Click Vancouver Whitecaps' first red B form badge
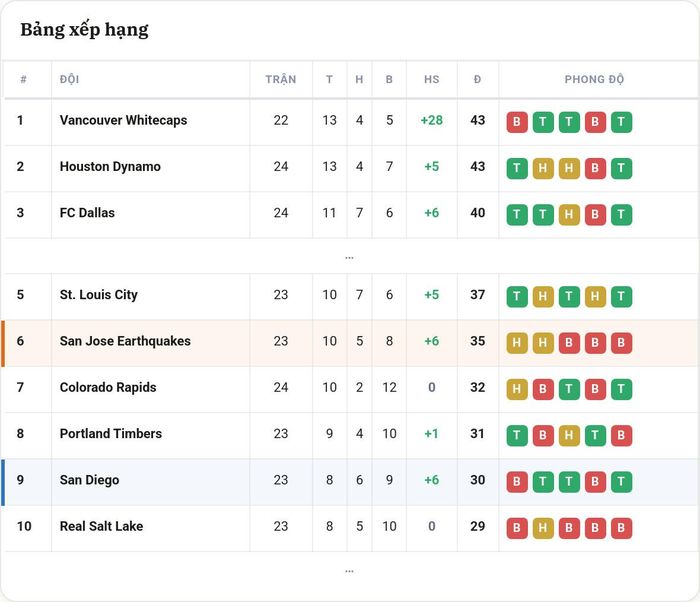This screenshot has height=602, width=700. point(517,122)
